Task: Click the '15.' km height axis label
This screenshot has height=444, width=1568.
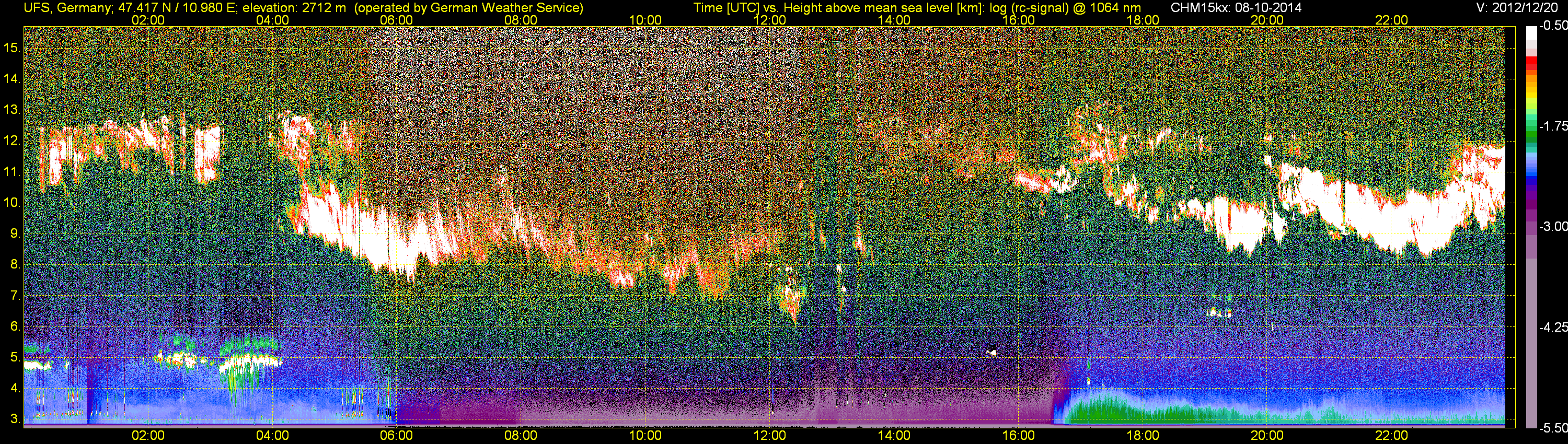Action: pyautogui.click(x=12, y=48)
